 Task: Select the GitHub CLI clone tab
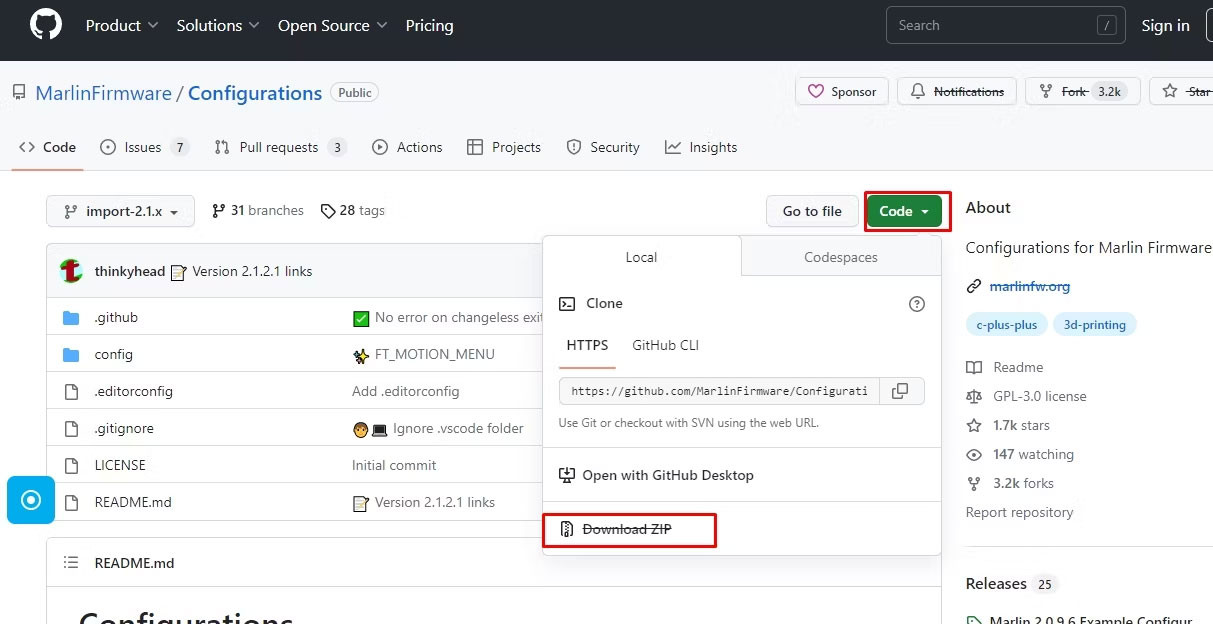665,346
